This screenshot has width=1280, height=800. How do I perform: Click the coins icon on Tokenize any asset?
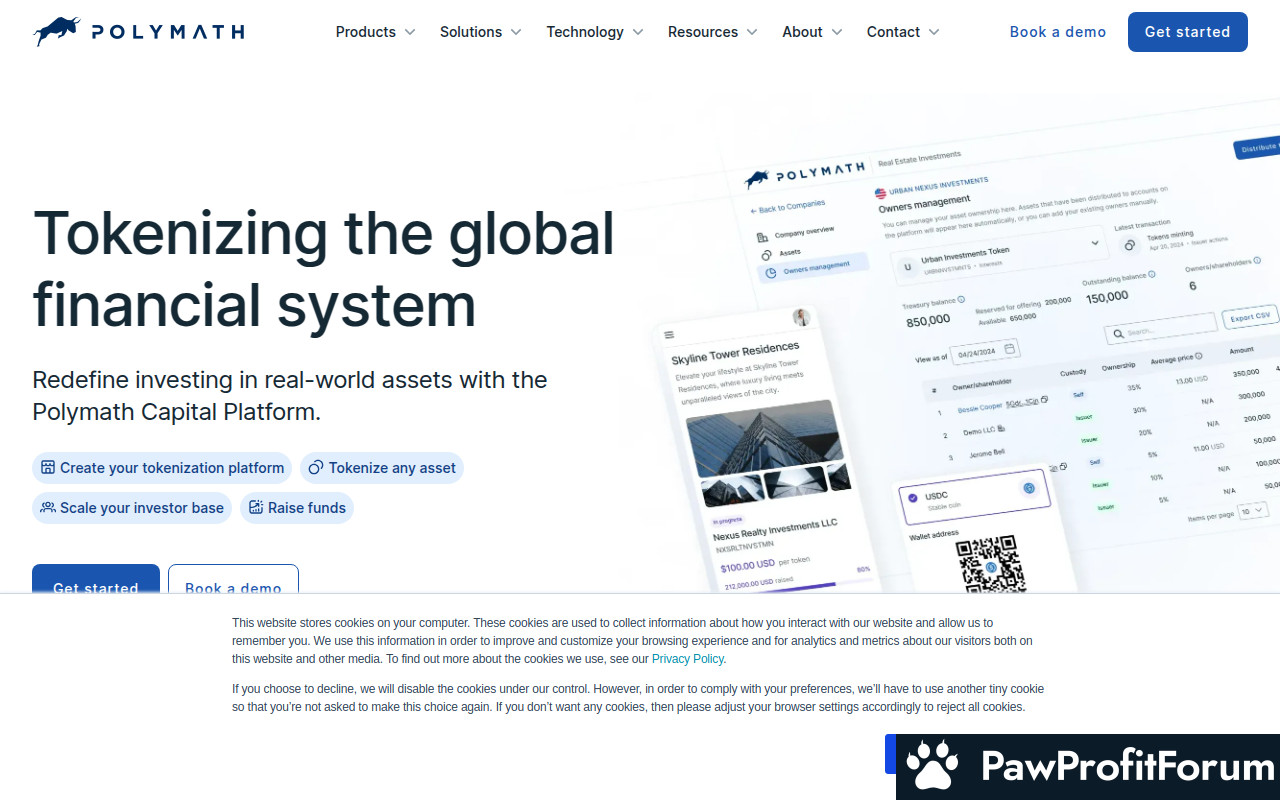click(315, 468)
